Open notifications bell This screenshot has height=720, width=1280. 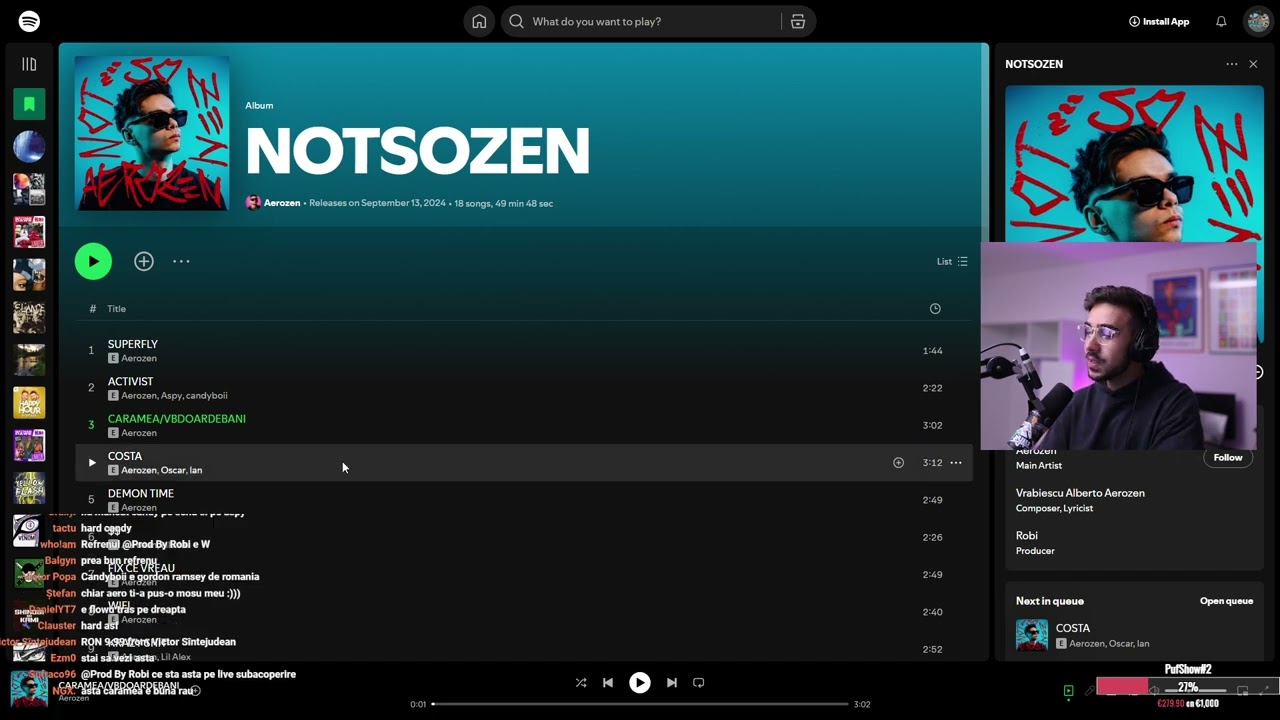1221,21
